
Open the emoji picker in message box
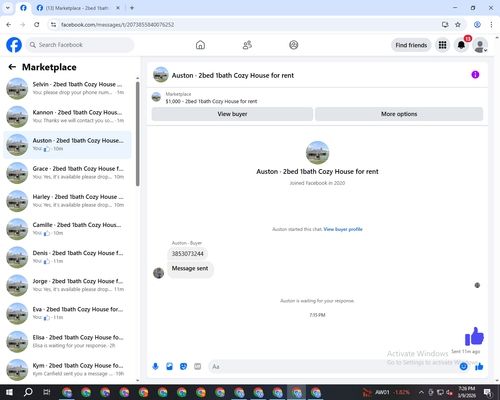click(464, 367)
